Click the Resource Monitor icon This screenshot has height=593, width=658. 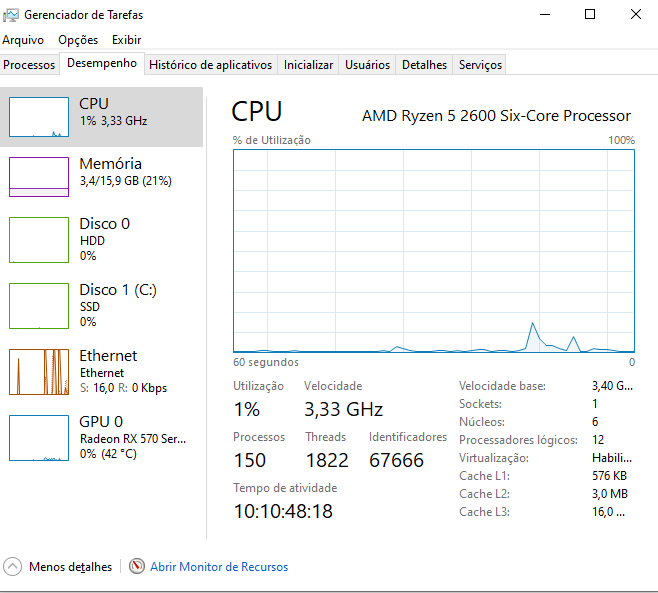(137, 567)
